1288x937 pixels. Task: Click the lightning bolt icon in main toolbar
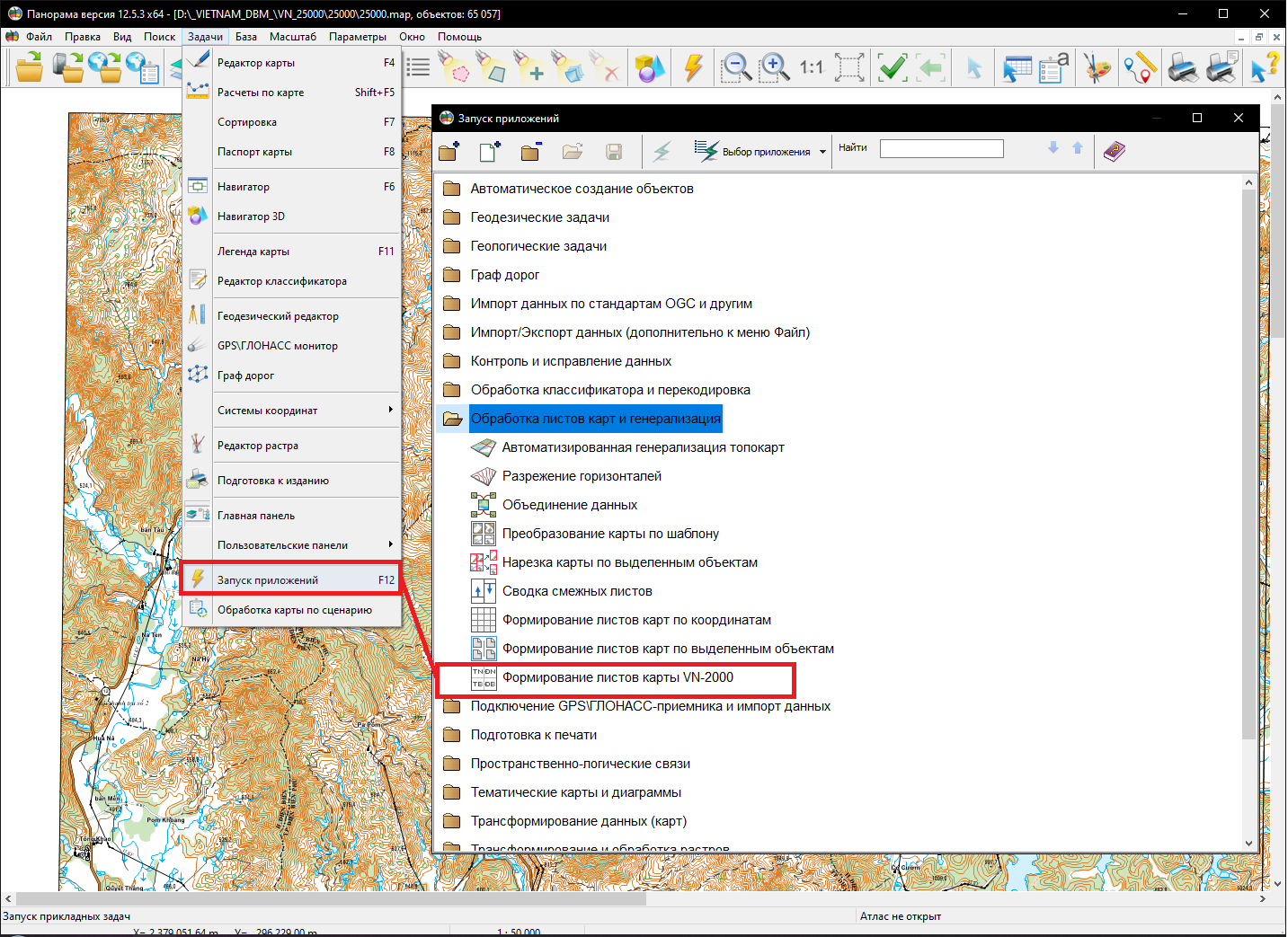pyautogui.click(x=693, y=67)
